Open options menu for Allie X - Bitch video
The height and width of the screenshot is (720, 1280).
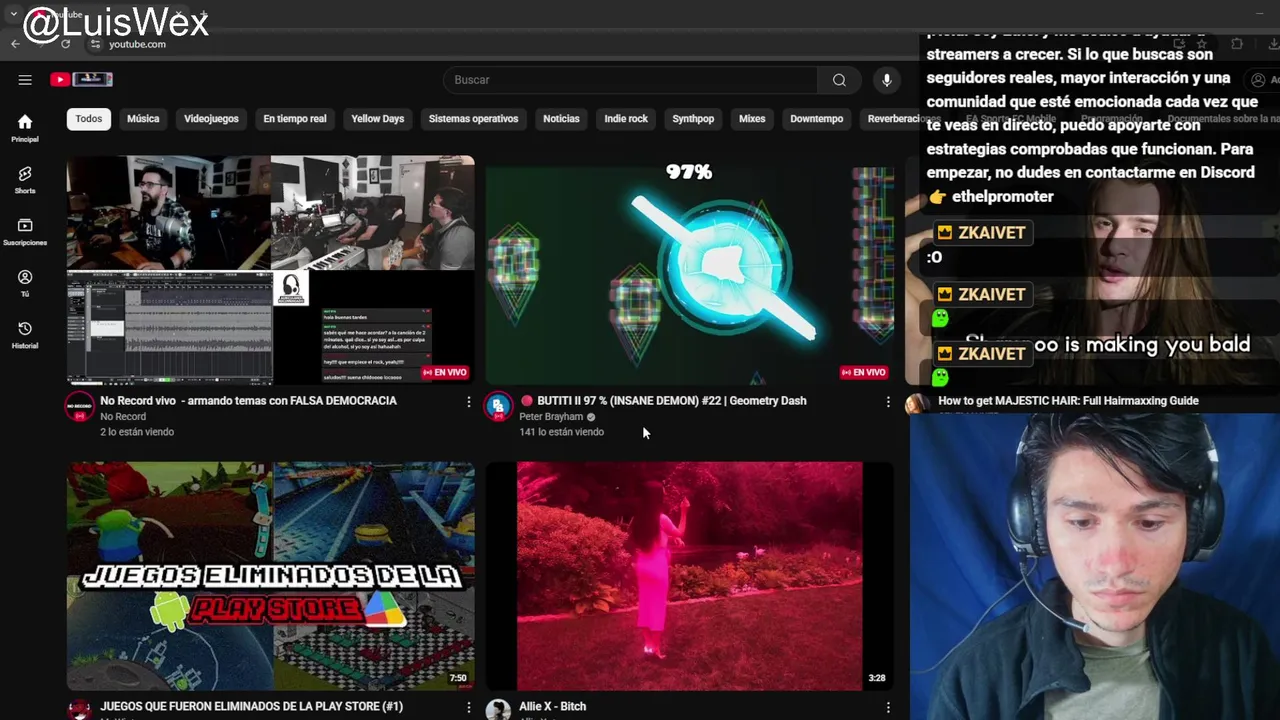pyautogui.click(x=888, y=707)
